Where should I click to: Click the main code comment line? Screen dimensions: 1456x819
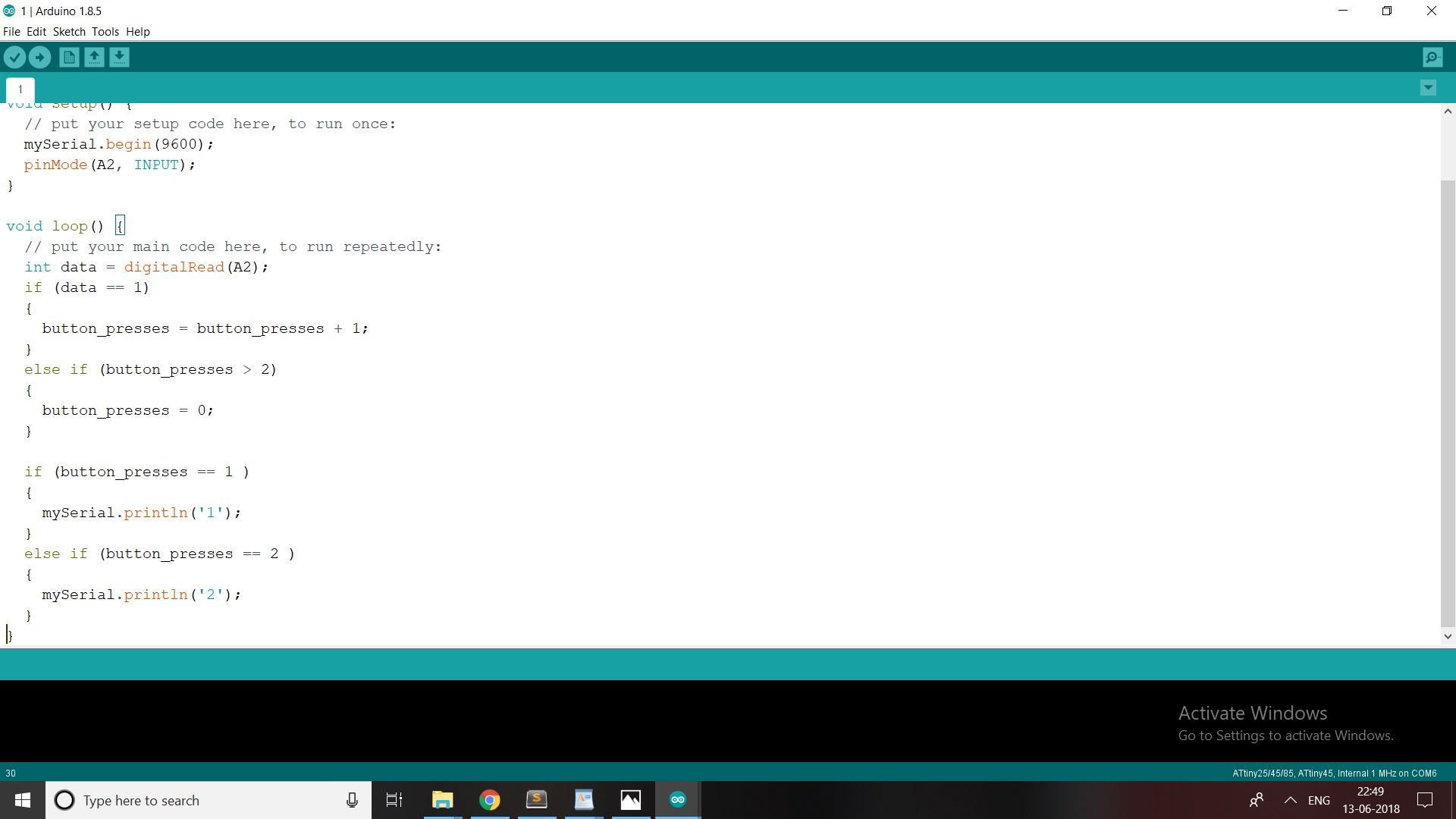click(233, 246)
